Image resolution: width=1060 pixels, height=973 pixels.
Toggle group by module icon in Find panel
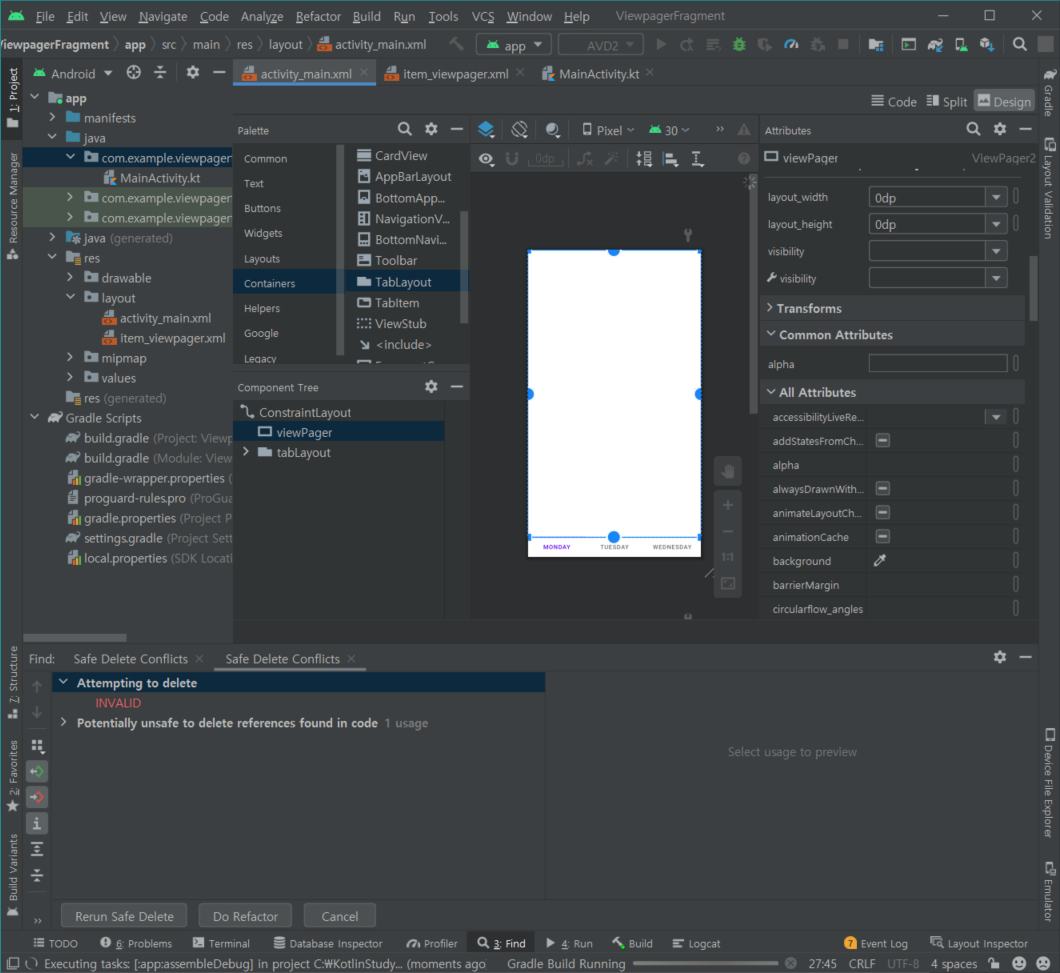pos(37,746)
